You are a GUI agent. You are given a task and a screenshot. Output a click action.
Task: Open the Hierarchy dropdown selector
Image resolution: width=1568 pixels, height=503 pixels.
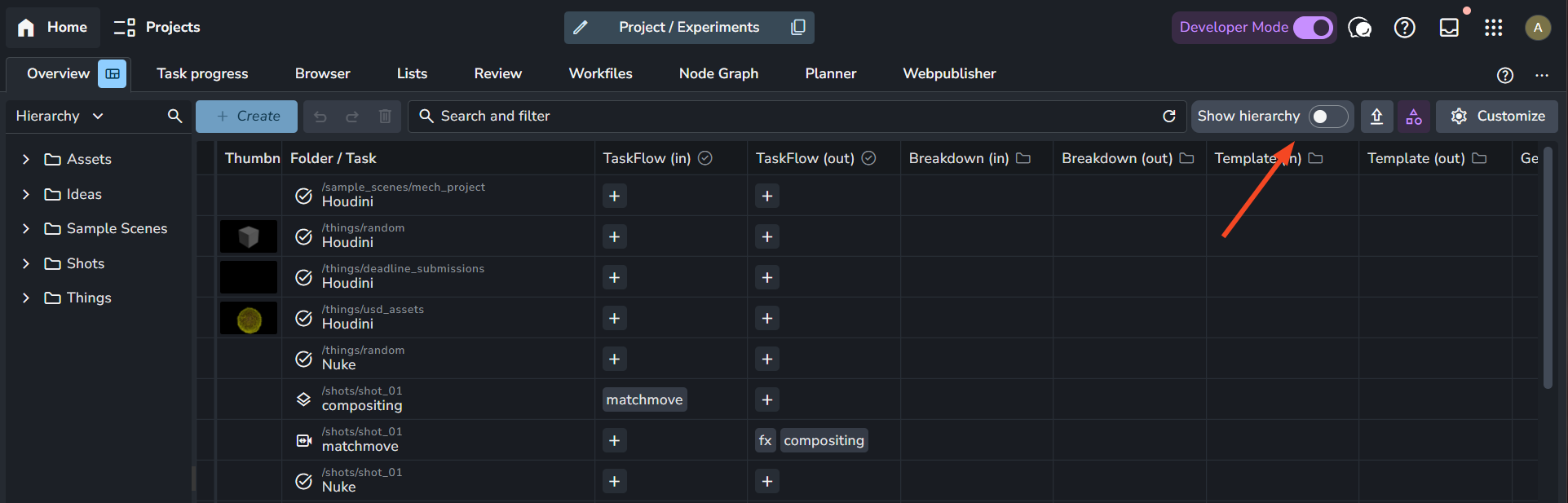[x=60, y=116]
